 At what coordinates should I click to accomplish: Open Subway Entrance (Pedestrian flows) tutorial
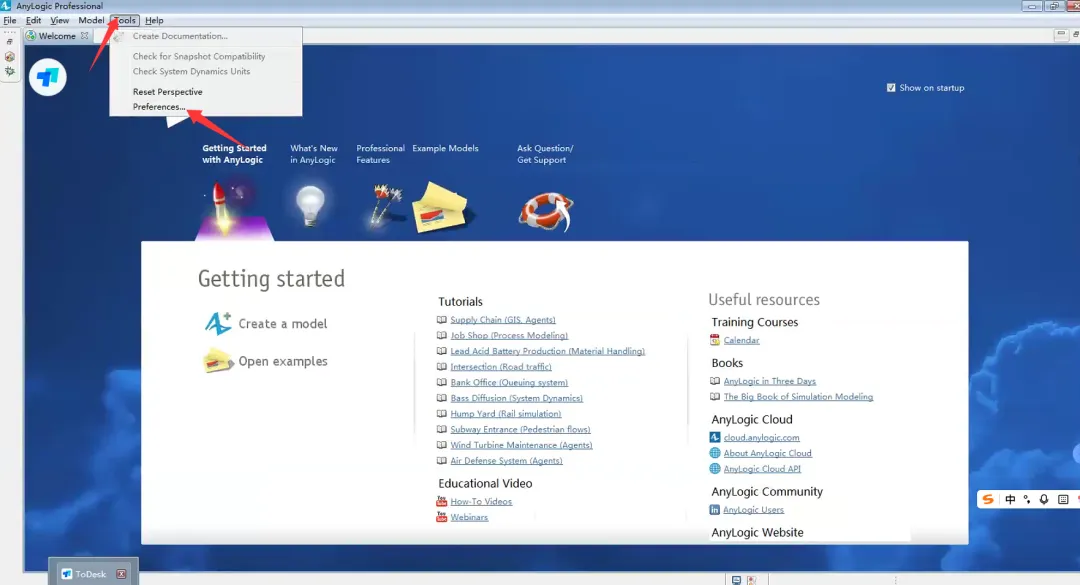tap(520, 429)
